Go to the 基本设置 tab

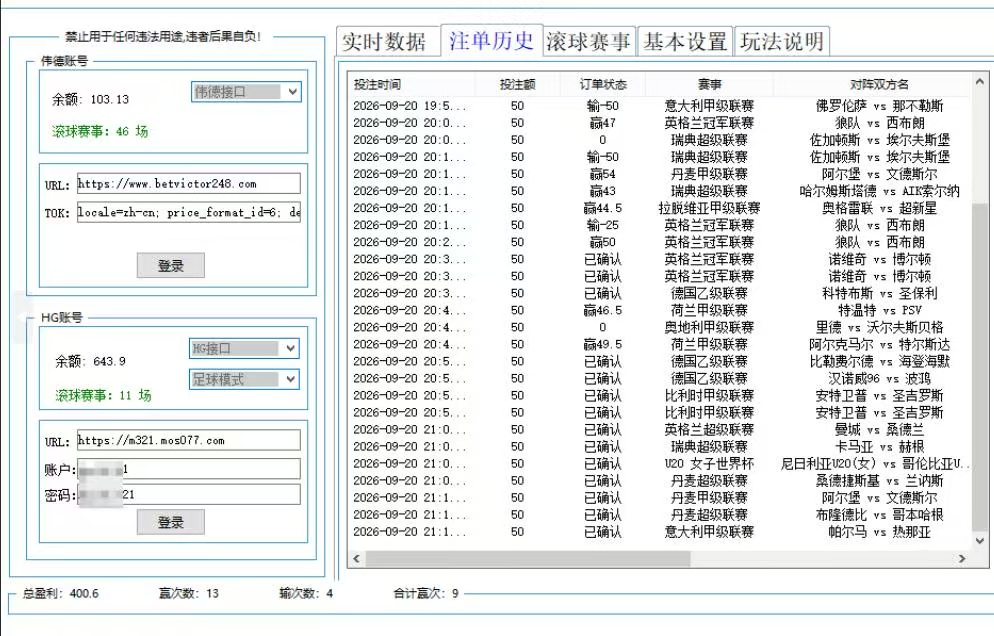point(685,42)
